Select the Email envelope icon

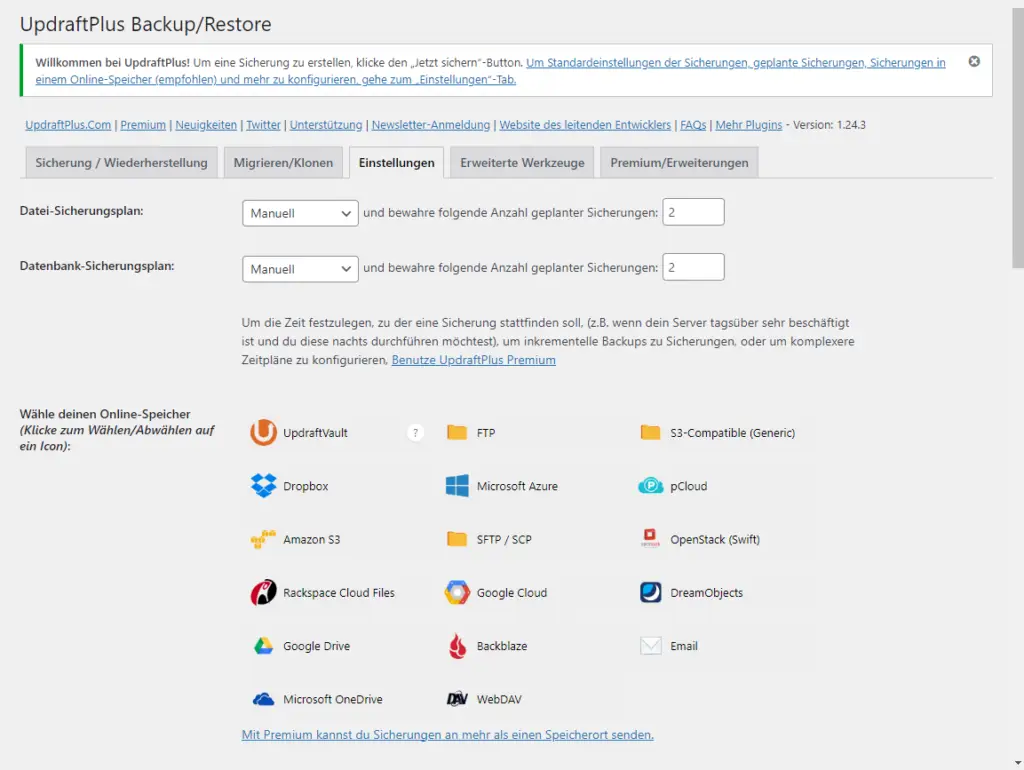point(650,646)
